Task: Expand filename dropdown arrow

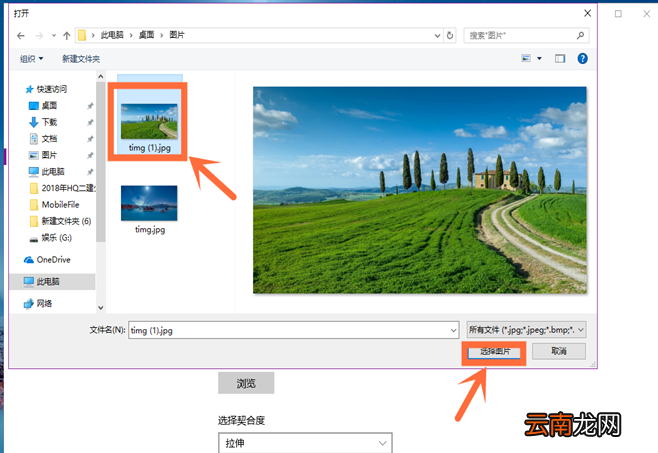Action: pyautogui.click(x=454, y=330)
